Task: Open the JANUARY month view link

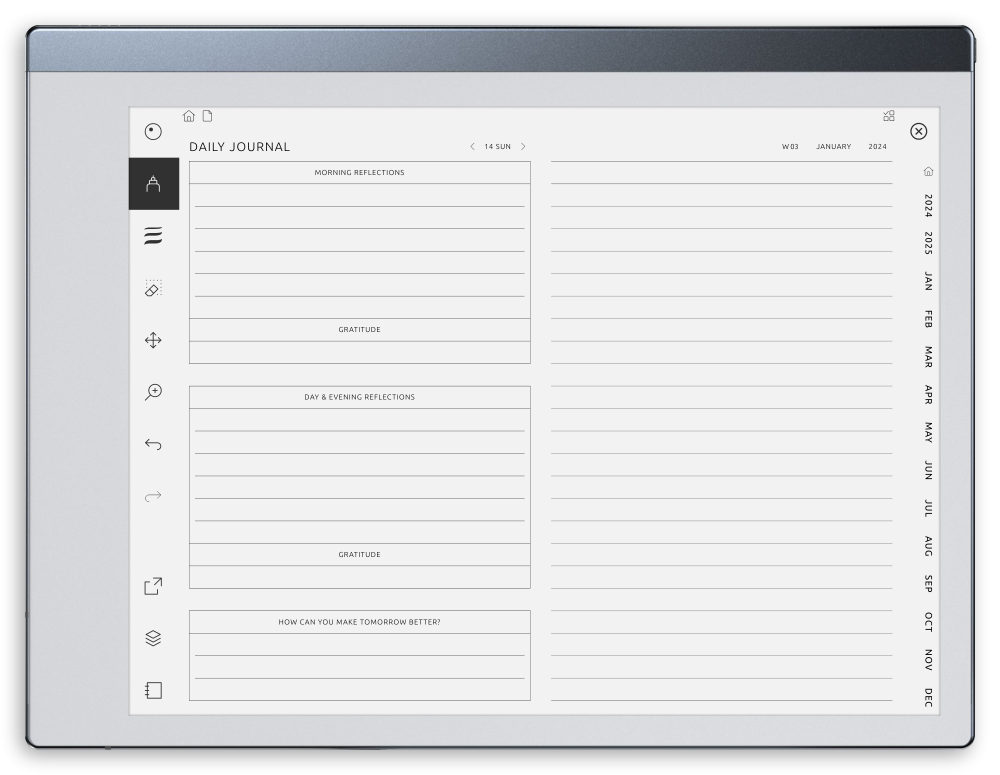Action: (x=833, y=147)
